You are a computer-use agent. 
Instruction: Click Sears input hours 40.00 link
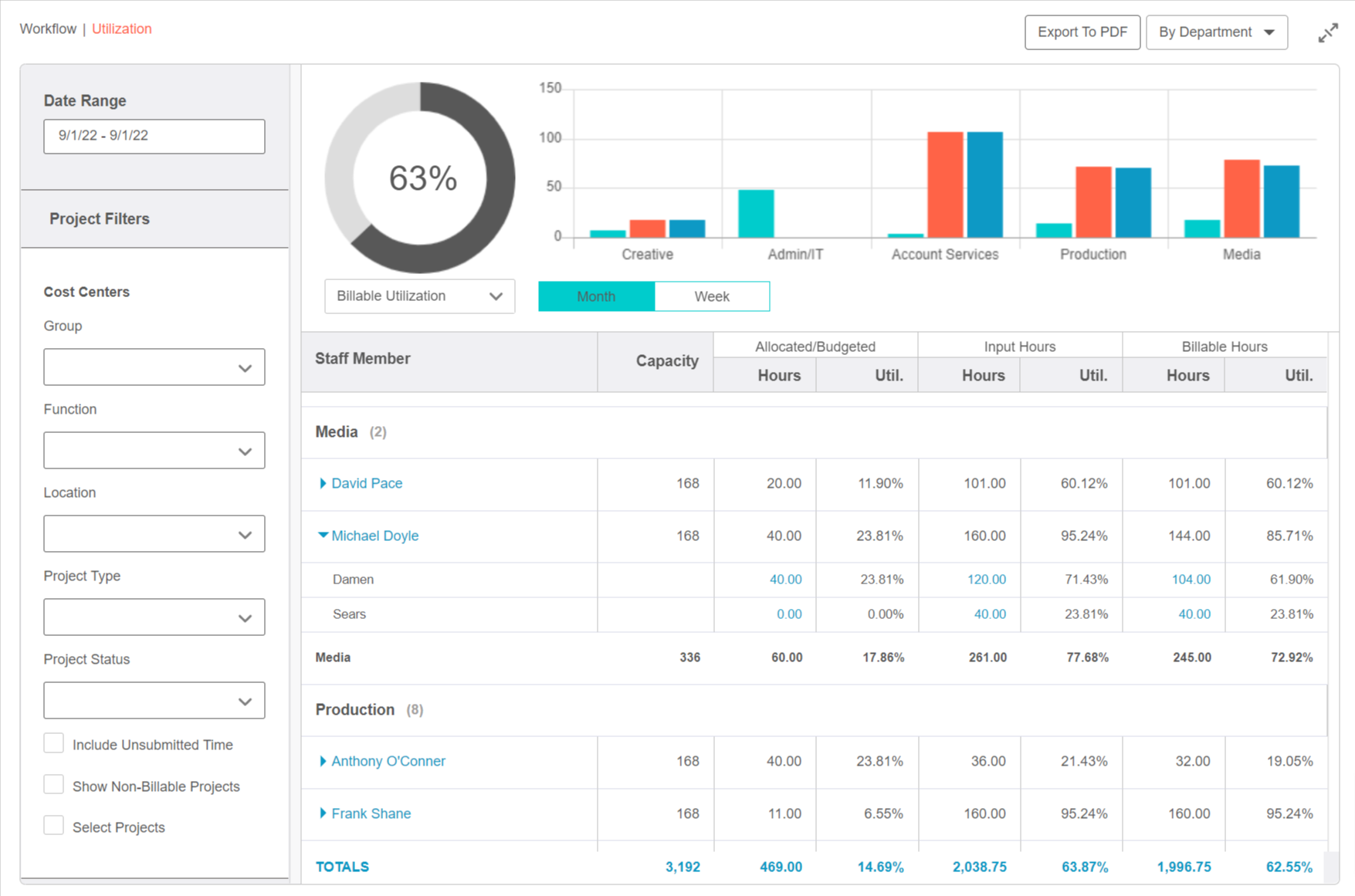click(990, 614)
